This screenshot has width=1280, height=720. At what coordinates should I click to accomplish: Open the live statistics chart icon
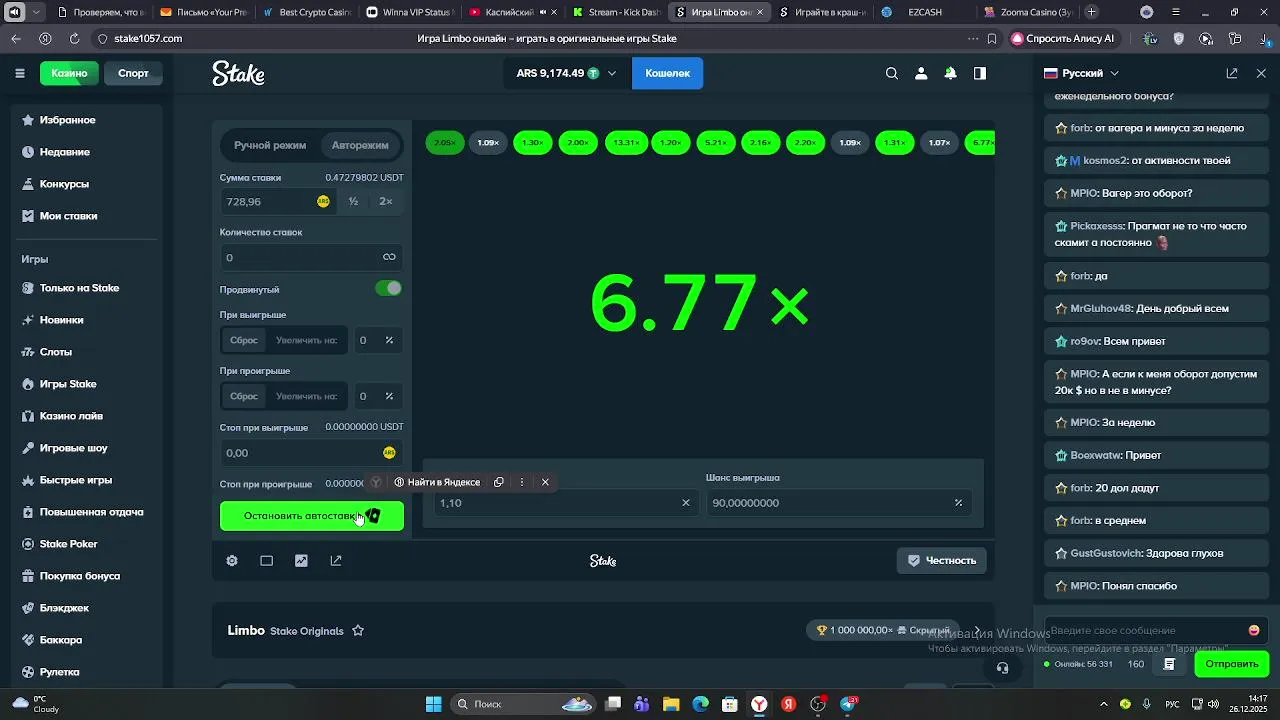[301, 561]
